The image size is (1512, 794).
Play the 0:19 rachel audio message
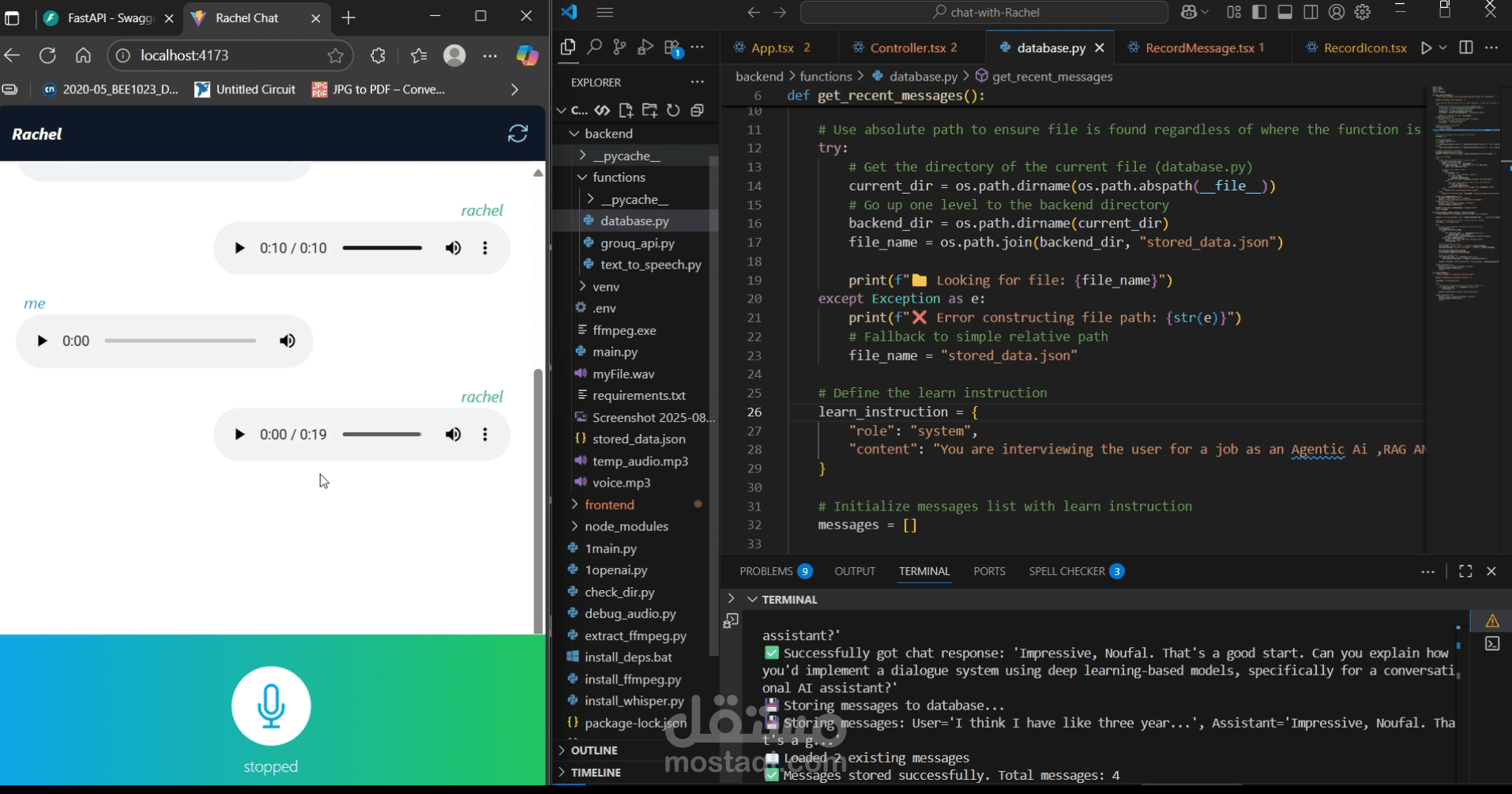(x=239, y=435)
